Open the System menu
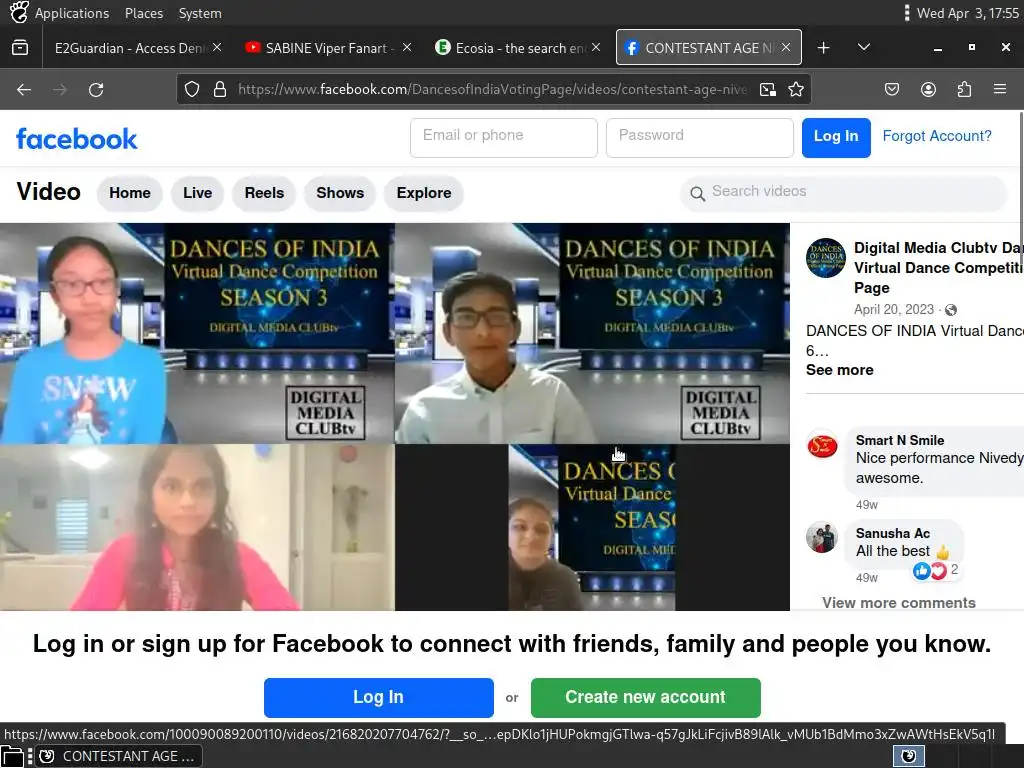 pyautogui.click(x=200, y=13)
